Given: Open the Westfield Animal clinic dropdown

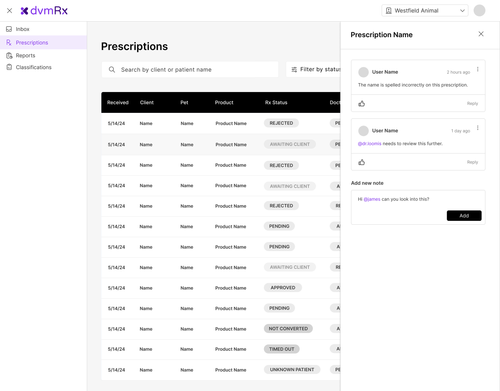Looking at the screenshot, I should pos(425,11).
